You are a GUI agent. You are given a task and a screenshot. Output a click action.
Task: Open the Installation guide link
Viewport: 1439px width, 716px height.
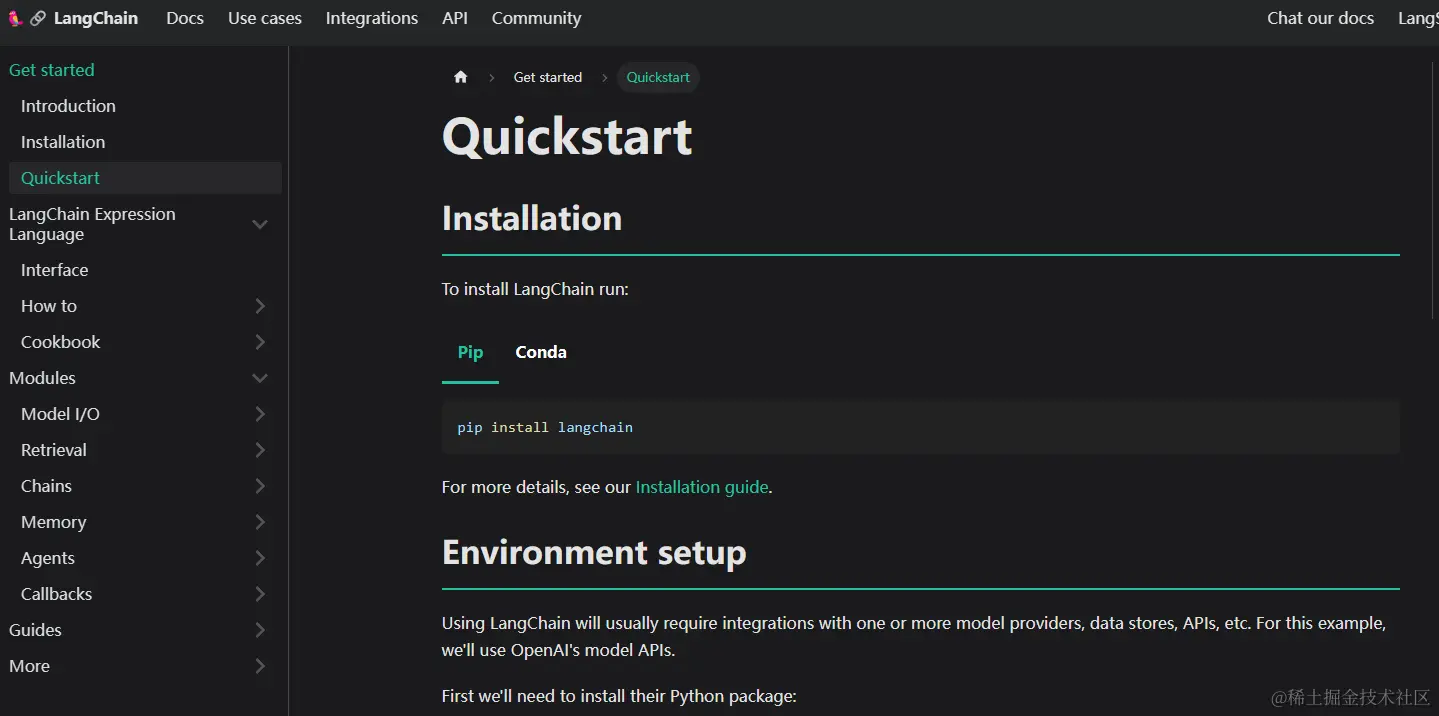pos(702,487)
